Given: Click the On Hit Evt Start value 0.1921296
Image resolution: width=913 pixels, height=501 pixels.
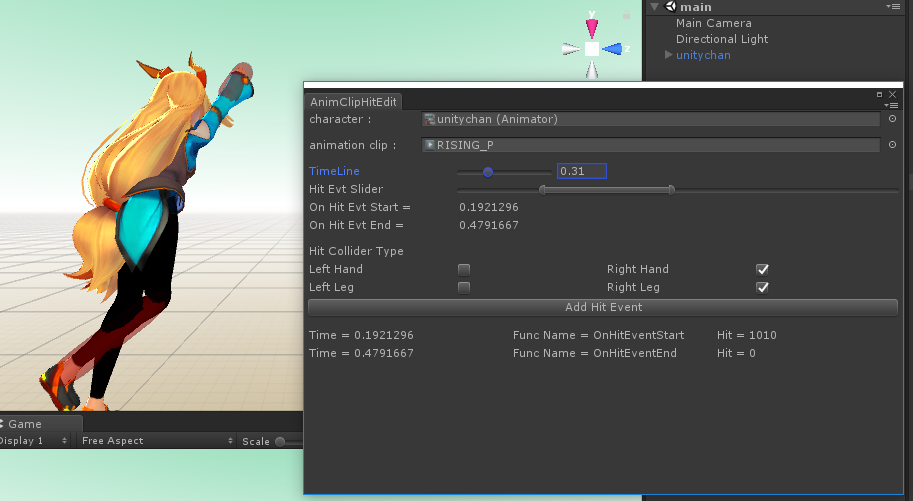Looking at the screenshot, I should [x=489, y=207].
